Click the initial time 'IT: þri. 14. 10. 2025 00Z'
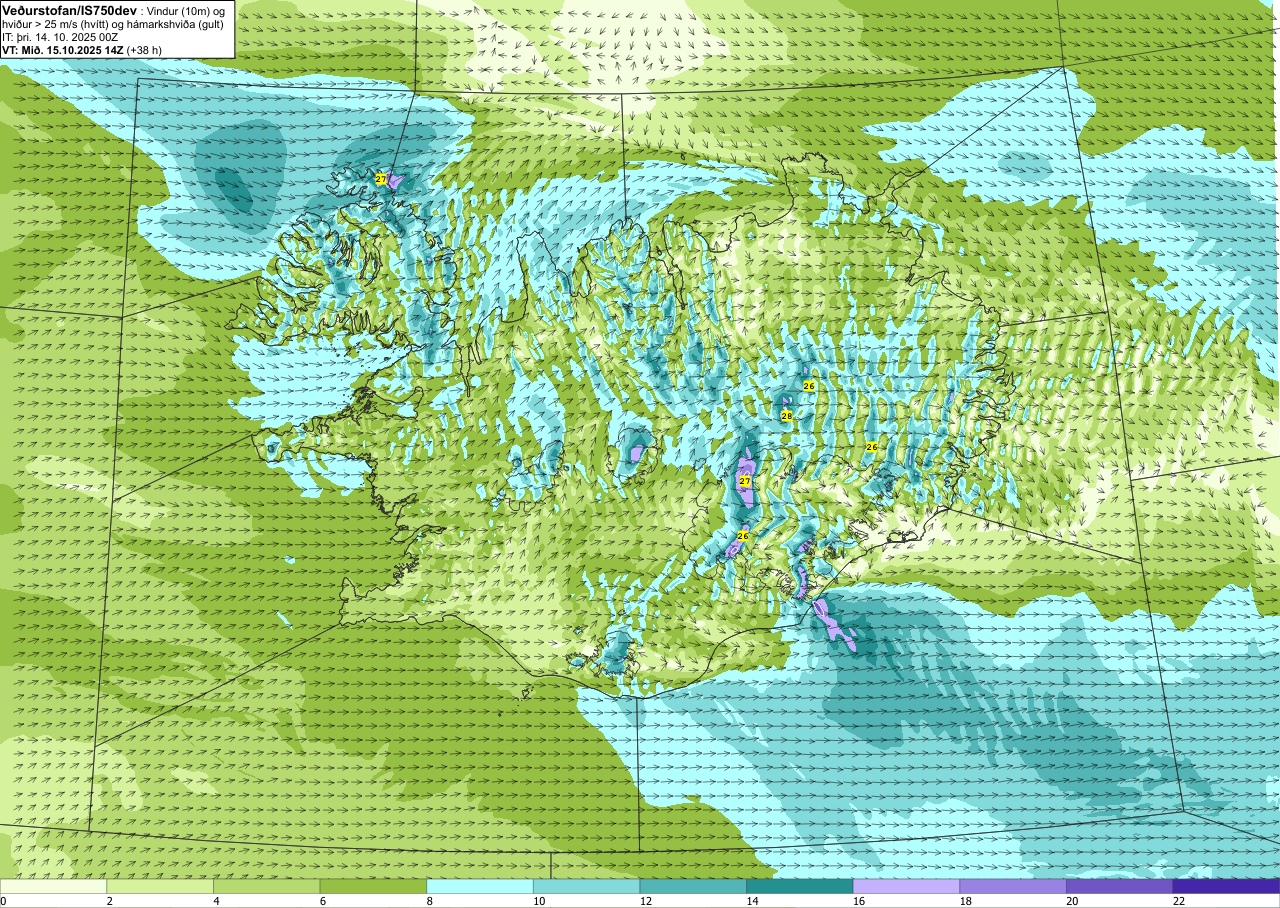The width and height of the screenshot is (1280, 908). click(x=60, y=36)
